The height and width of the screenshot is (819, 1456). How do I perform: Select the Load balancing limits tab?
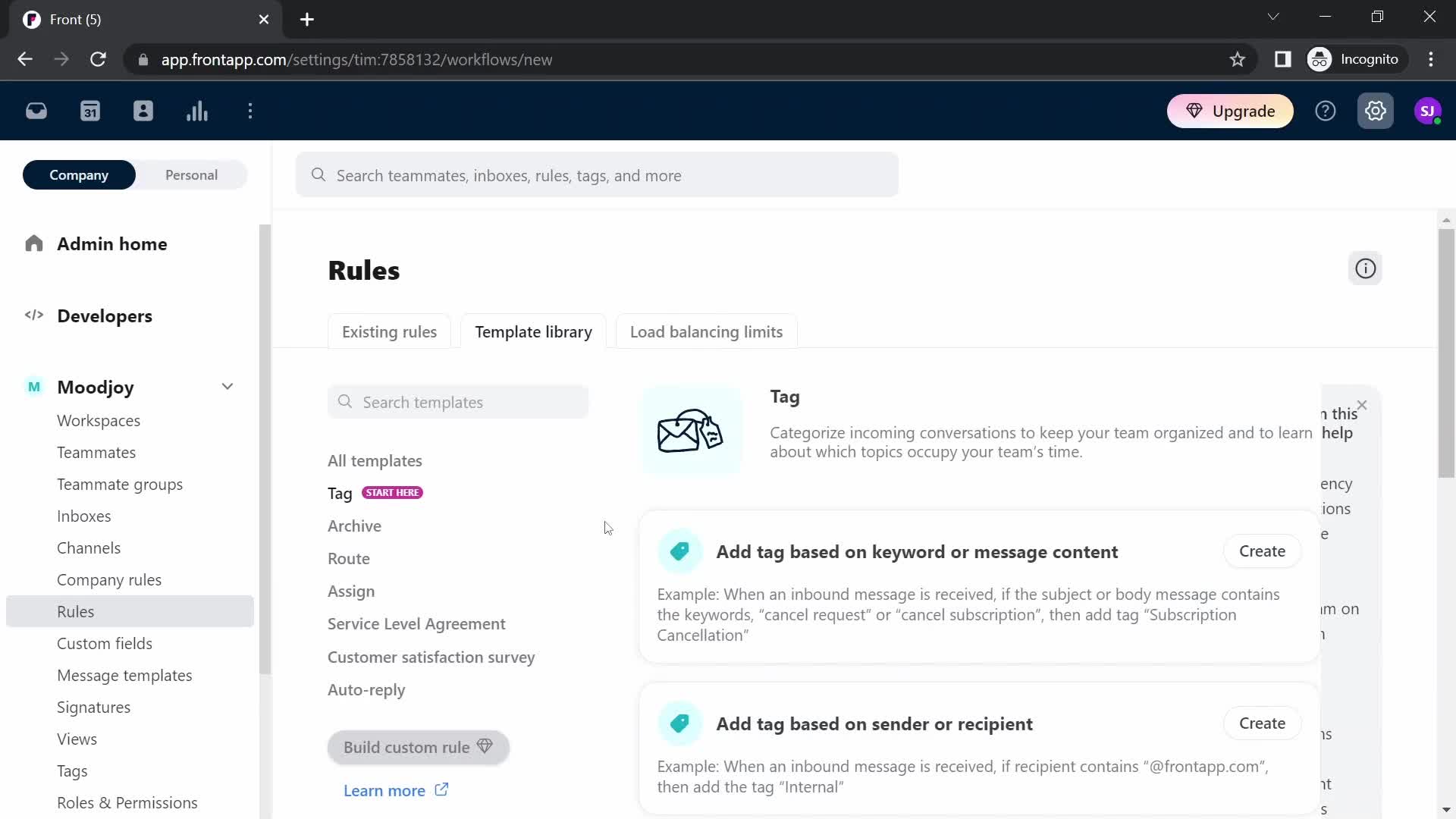tap(706, 331)
